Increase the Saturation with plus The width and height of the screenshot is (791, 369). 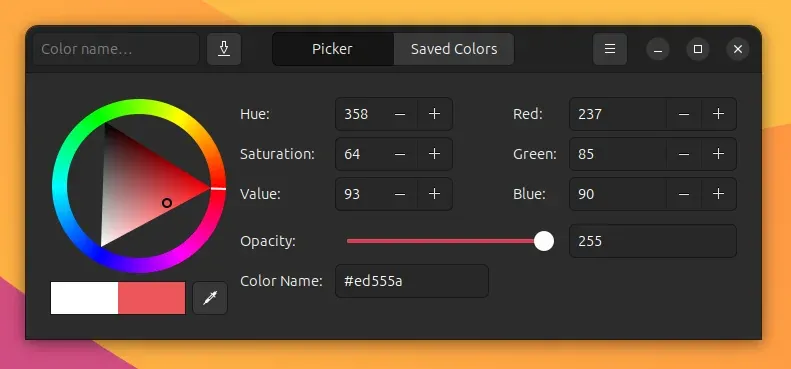pyautogui.click(x=434, y=154)
